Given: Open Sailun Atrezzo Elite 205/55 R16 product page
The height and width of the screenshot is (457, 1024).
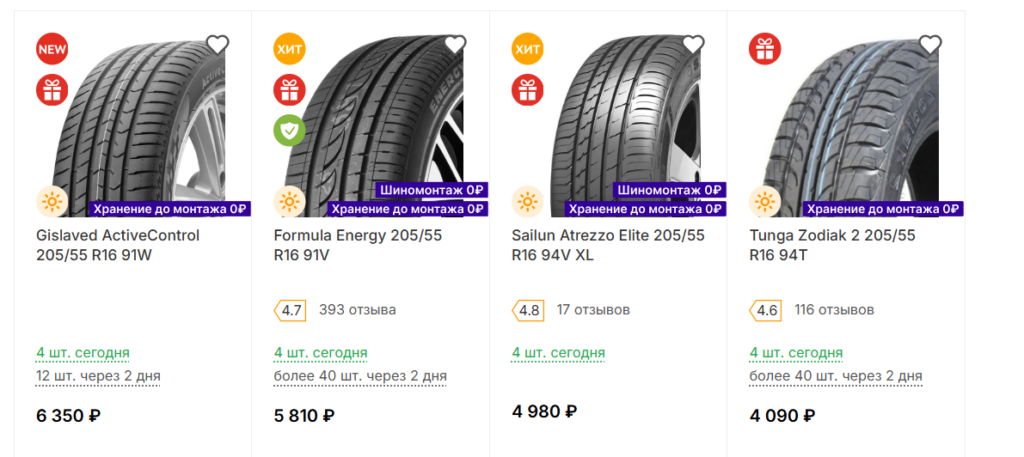Looking at the screenshot, I should pos(609,245).
